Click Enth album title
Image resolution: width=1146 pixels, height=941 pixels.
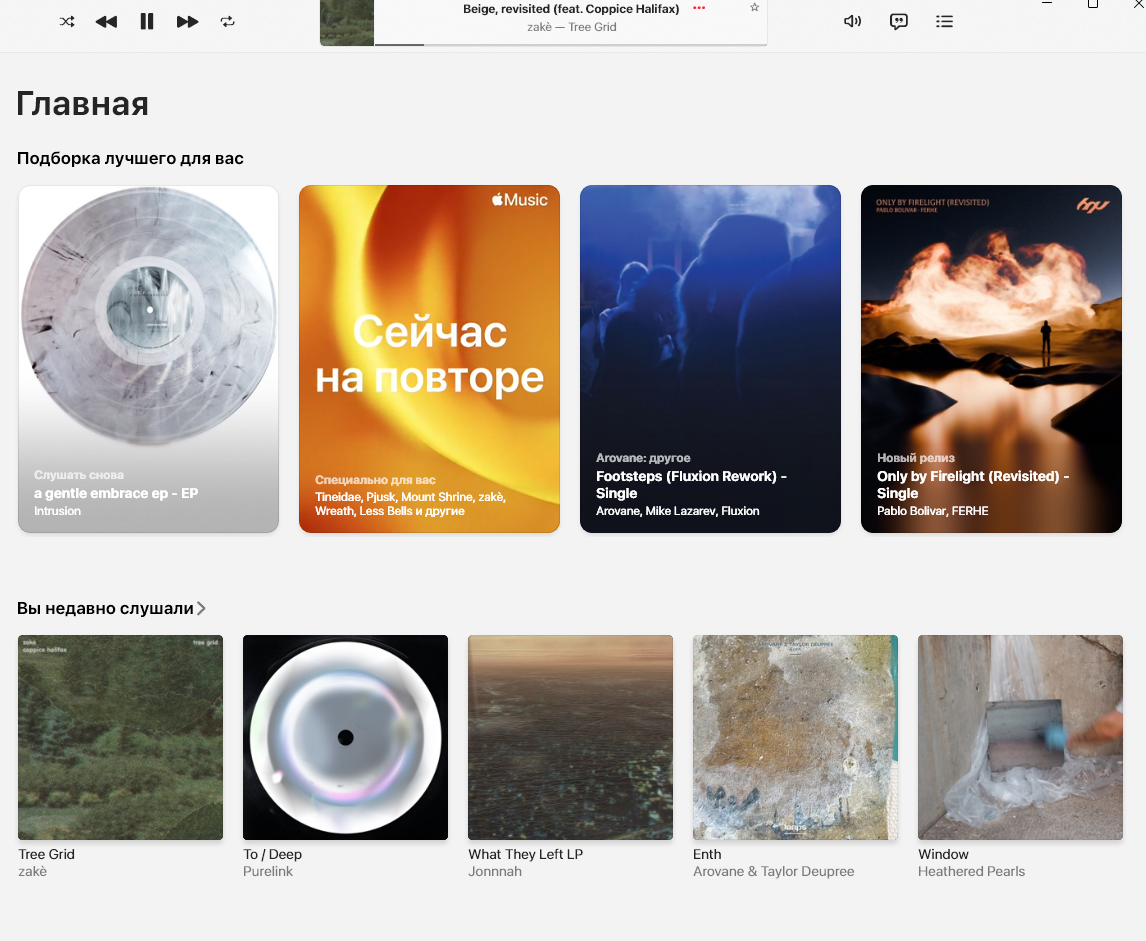pyautogui.click(x=707, y=854)
